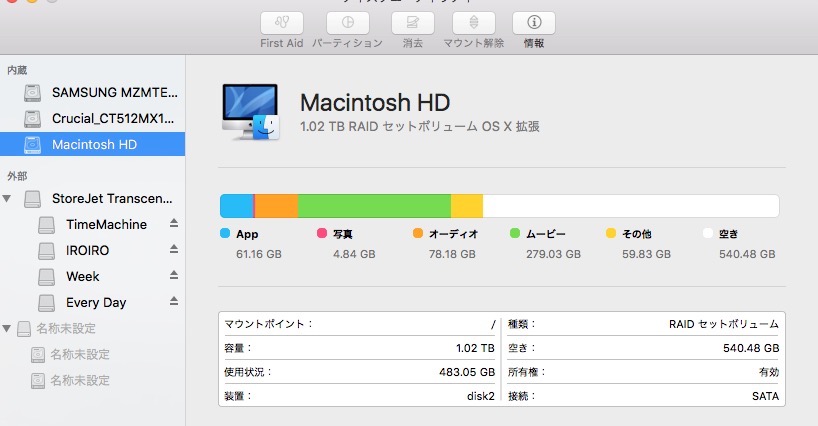
Task: Collapse the greyed 名称未設定 disk group
Action: pyautogui.click(x=9, y=328)
